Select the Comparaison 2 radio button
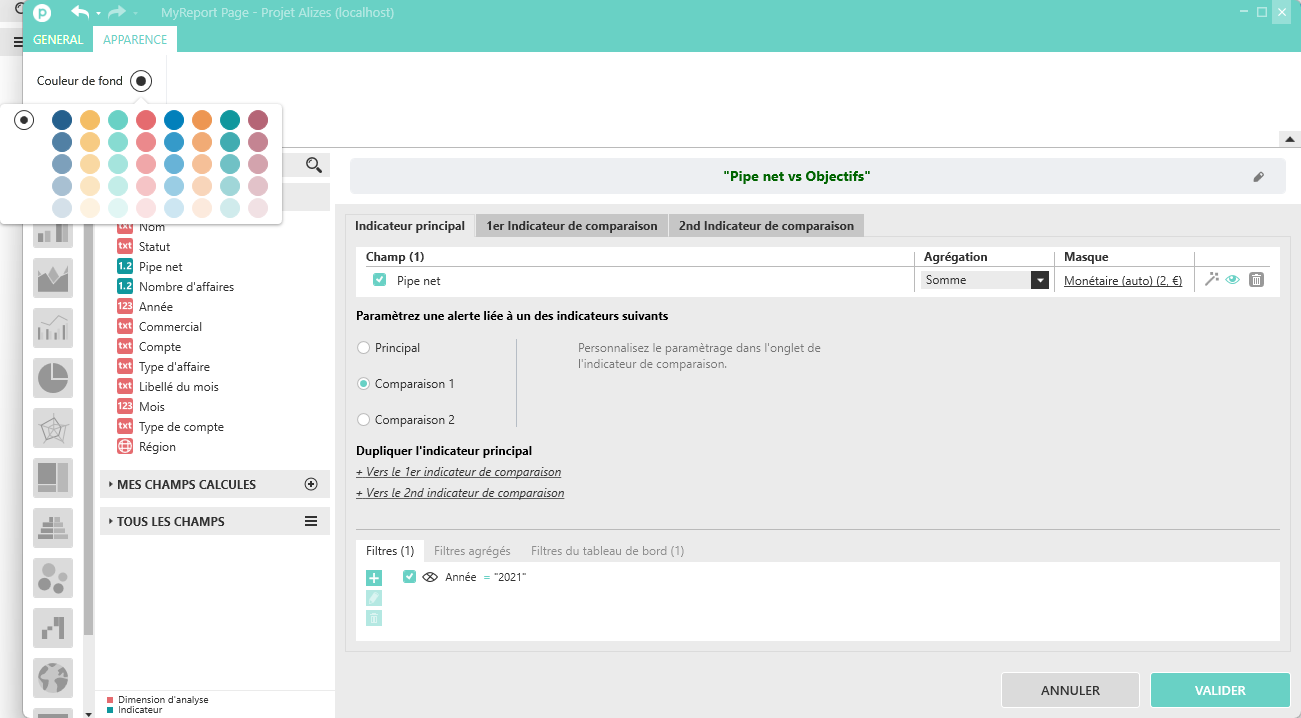 pyautogui.click(x=364, y=420)
